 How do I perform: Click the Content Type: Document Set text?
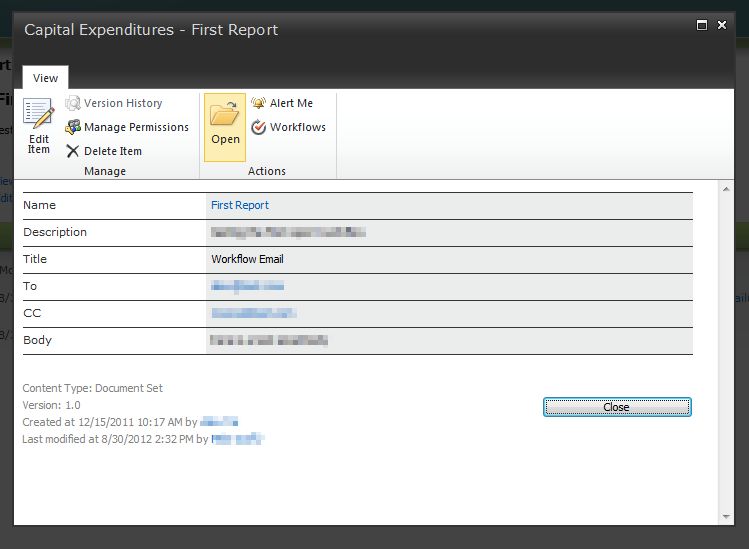click(x=93, y=388)
